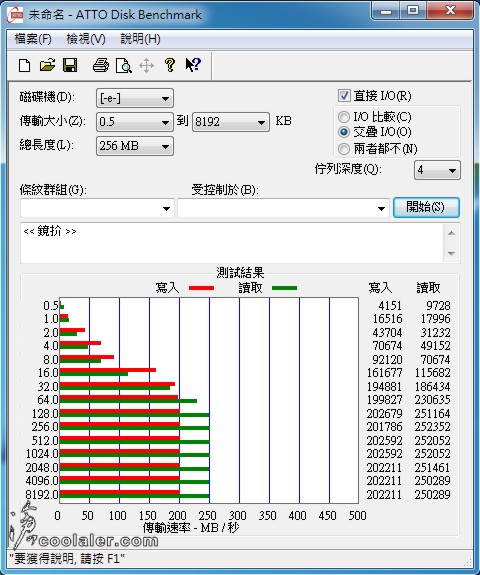Expand the 磁碟機 drive dropdown
Screen dimensions: 480x575
(x=135, y=98)
